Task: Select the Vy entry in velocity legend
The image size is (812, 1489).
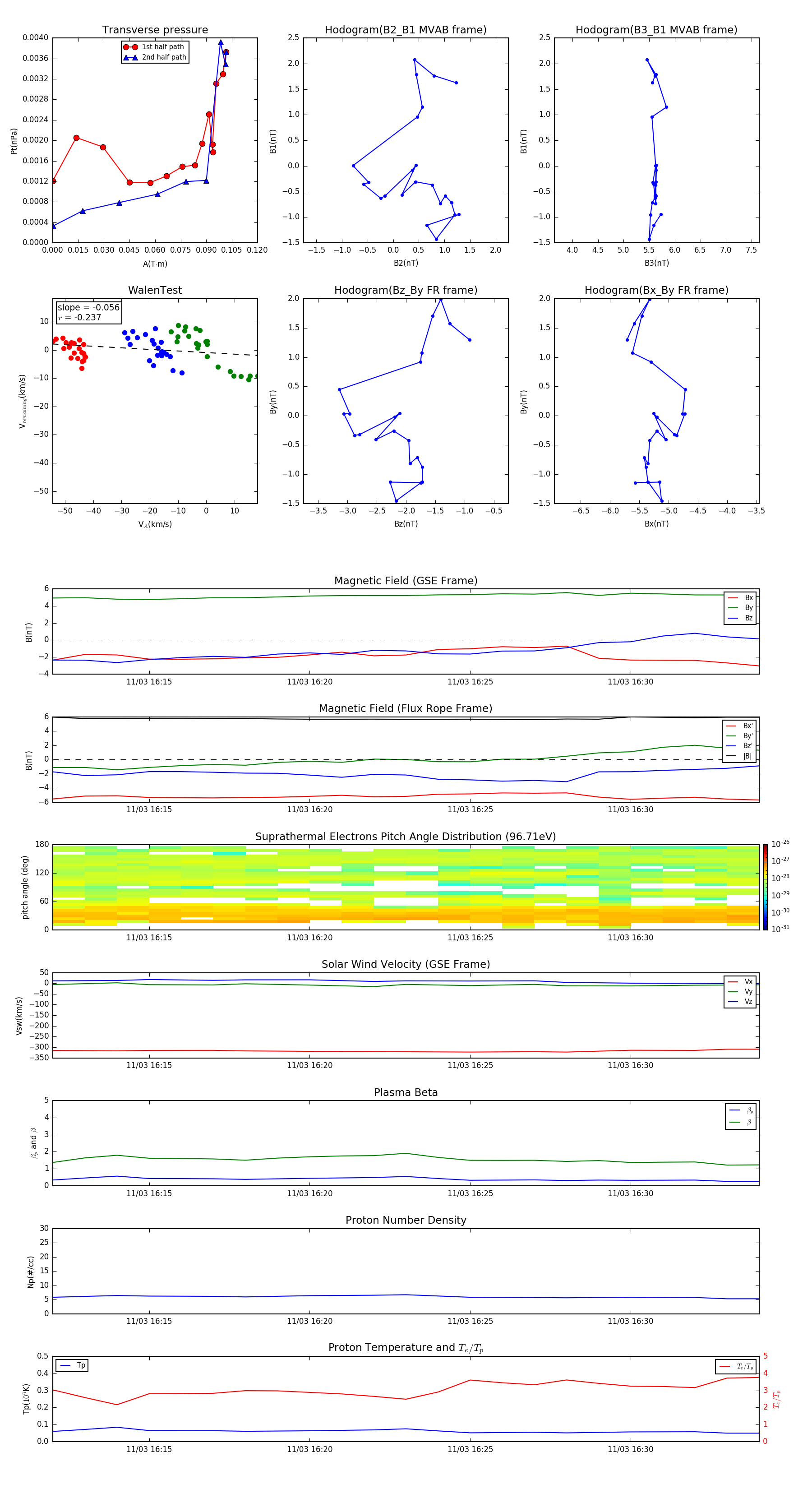Action: [x=740, y=991]
